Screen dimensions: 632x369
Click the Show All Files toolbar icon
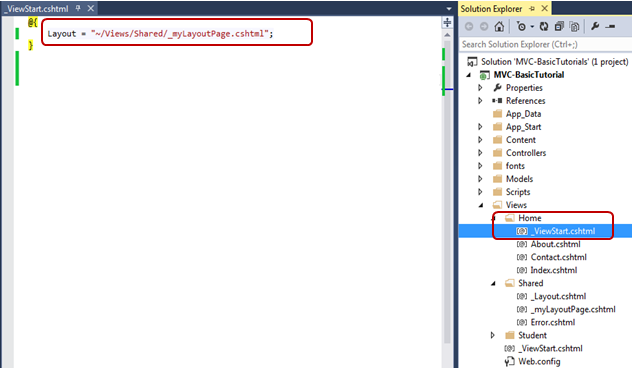click(x=574, y=27)
